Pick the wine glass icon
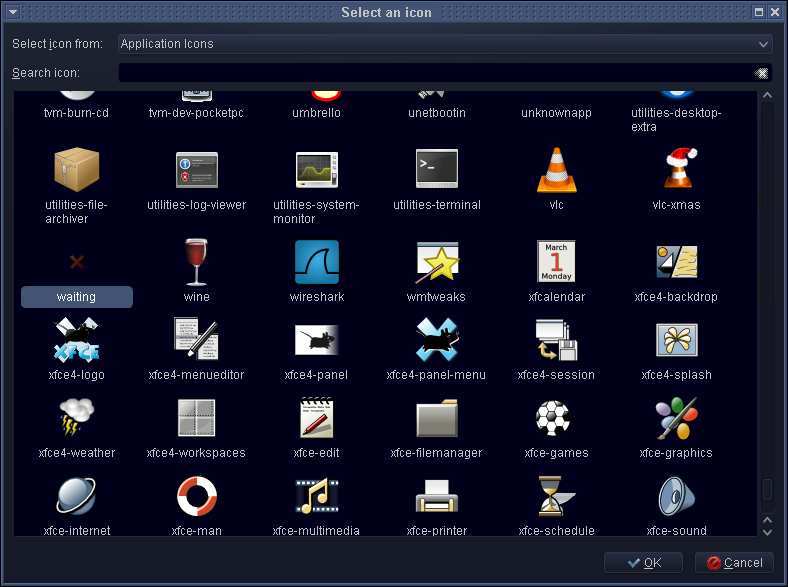Screen dimensions: 788x587 (x=196, y=262)
